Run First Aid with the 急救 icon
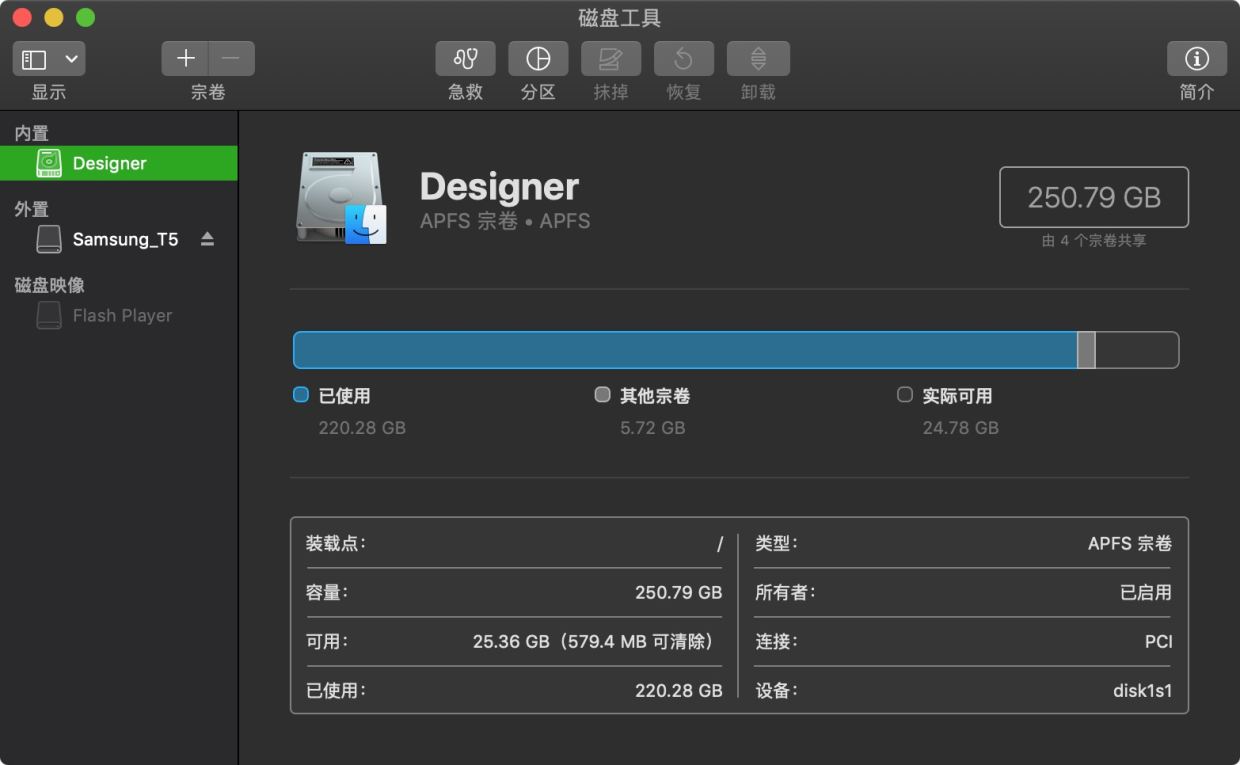 coord(465,59)
